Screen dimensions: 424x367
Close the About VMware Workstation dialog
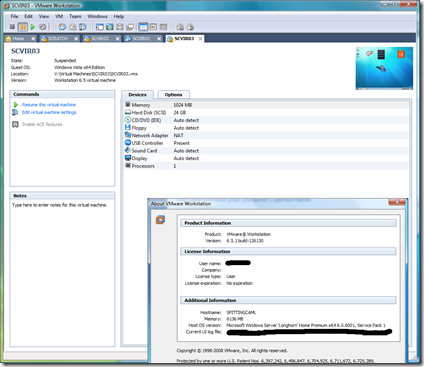[x=397, y=202]
